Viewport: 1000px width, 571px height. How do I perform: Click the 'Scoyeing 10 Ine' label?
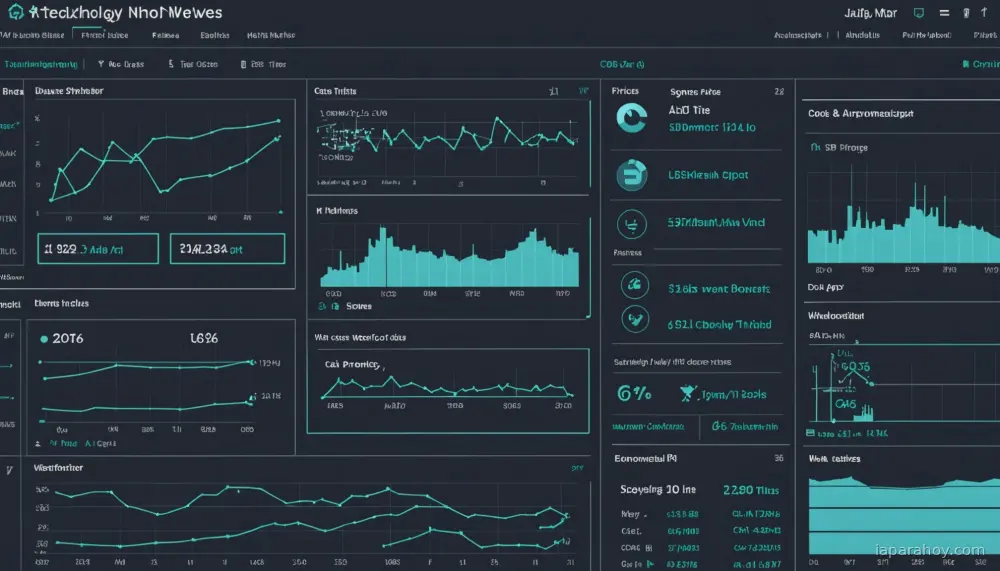[658, 489]
